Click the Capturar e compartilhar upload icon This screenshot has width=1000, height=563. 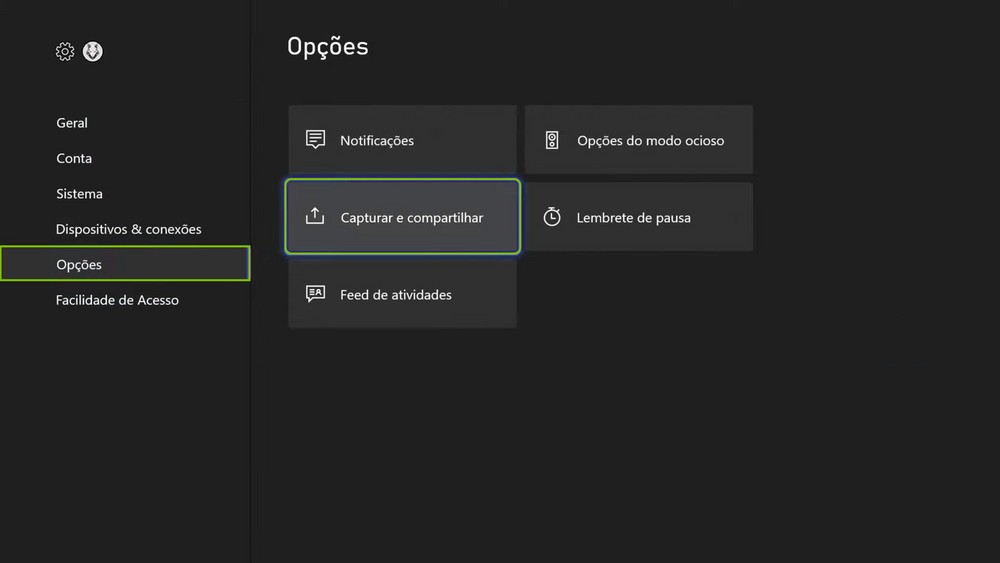(315, 217)
